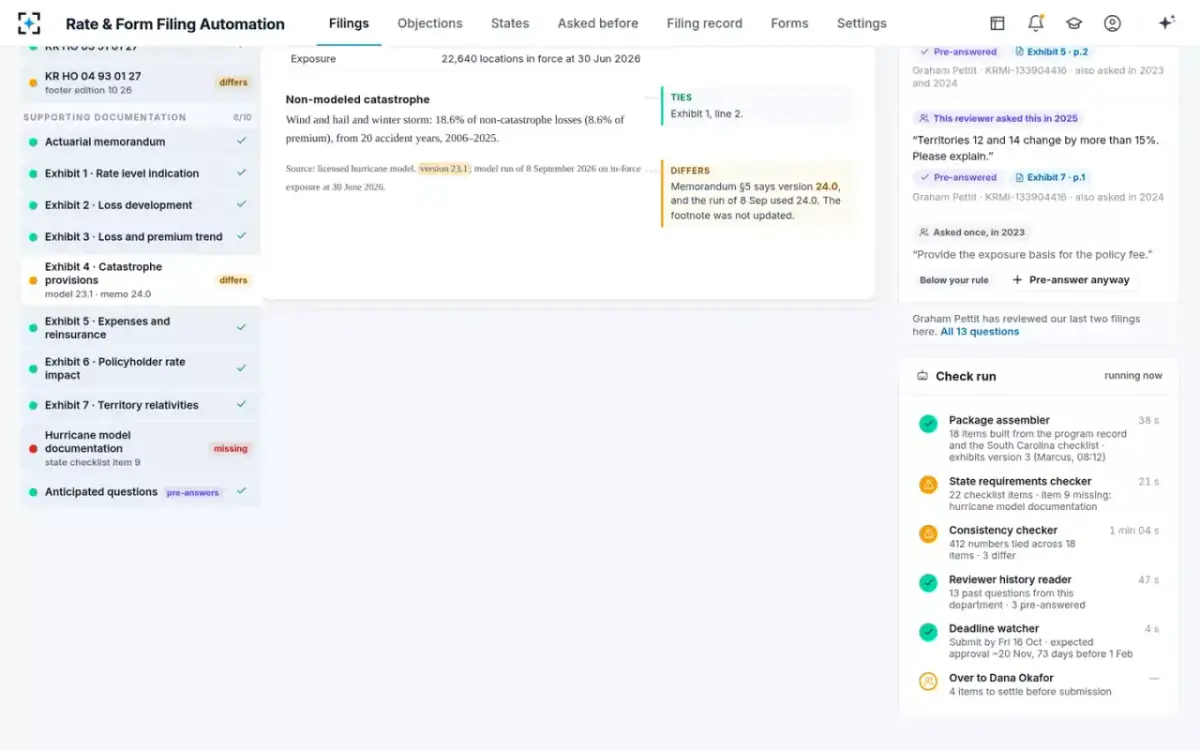This screenshot has height=750, width=1200.
Task: Click the checkmark beside Exhibit 6 row
Action: pos(241,368)
